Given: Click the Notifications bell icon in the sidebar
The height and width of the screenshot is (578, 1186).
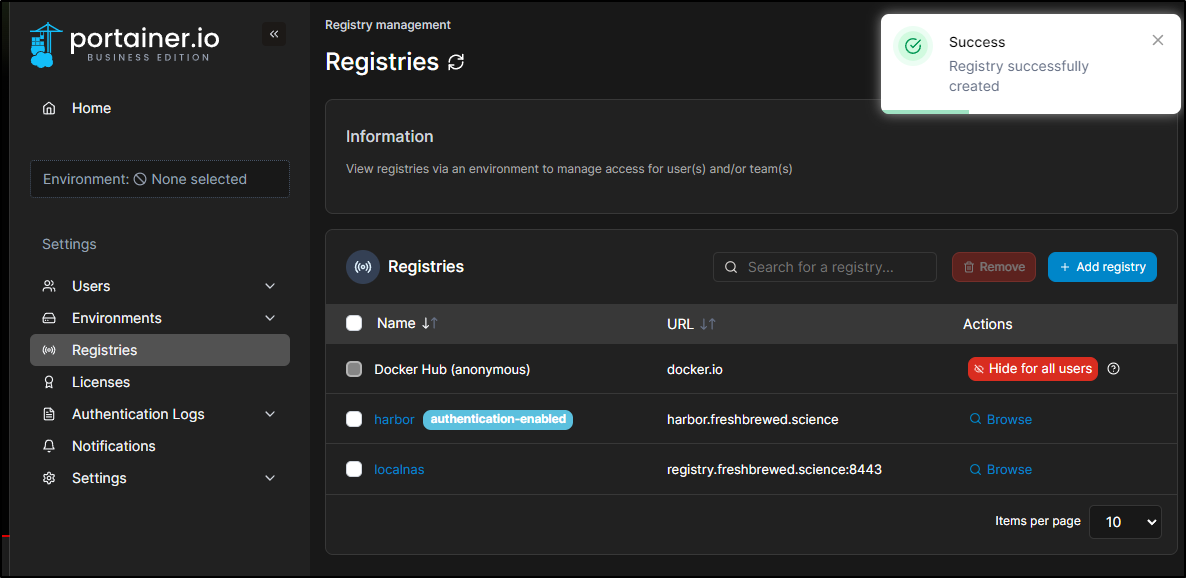Looking at the screenshot, I should coord(49,446).
